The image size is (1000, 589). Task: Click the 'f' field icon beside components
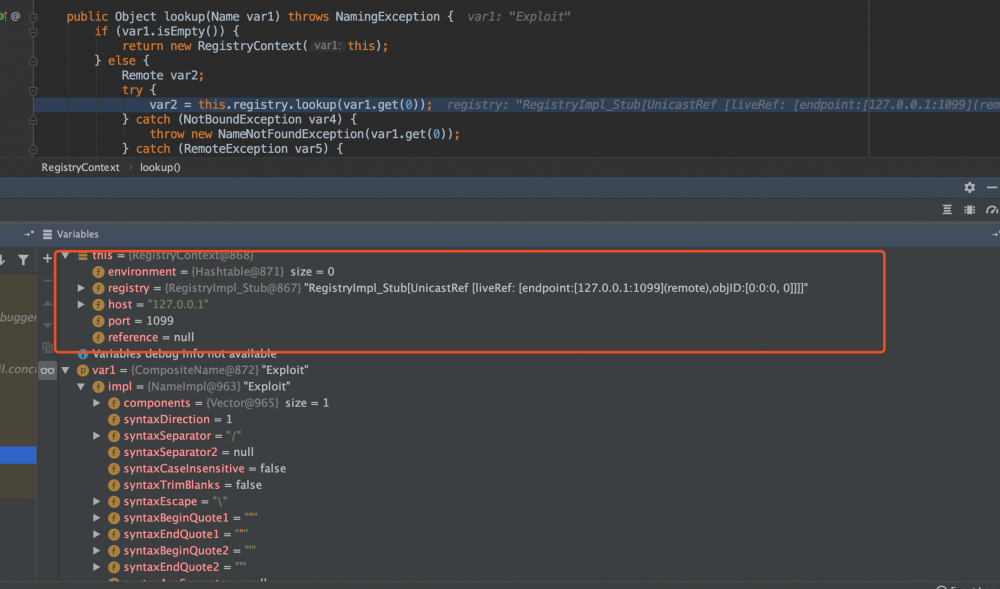[x=114, y=404]
